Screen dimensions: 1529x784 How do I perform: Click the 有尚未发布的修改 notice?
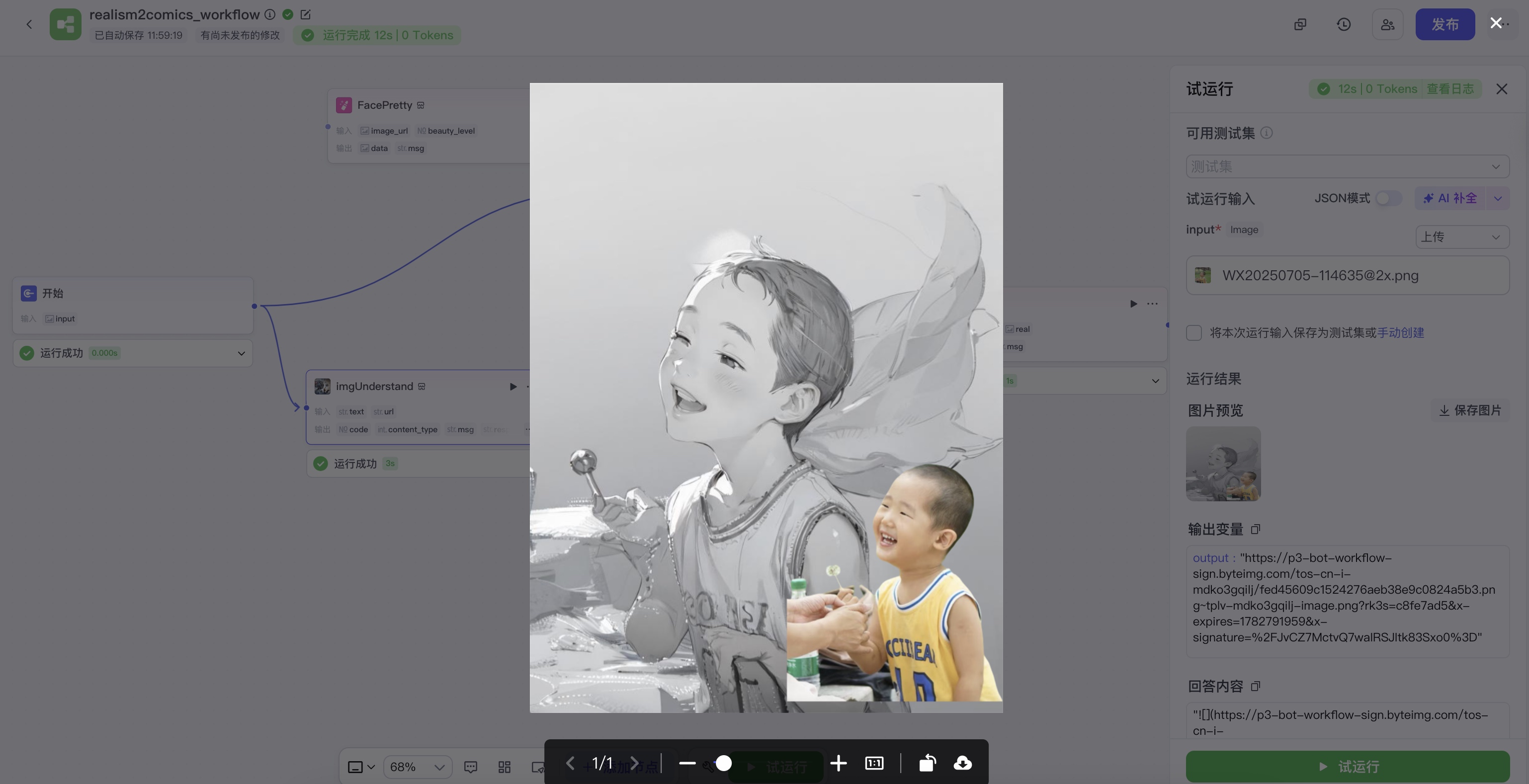(x=240, y=35)
